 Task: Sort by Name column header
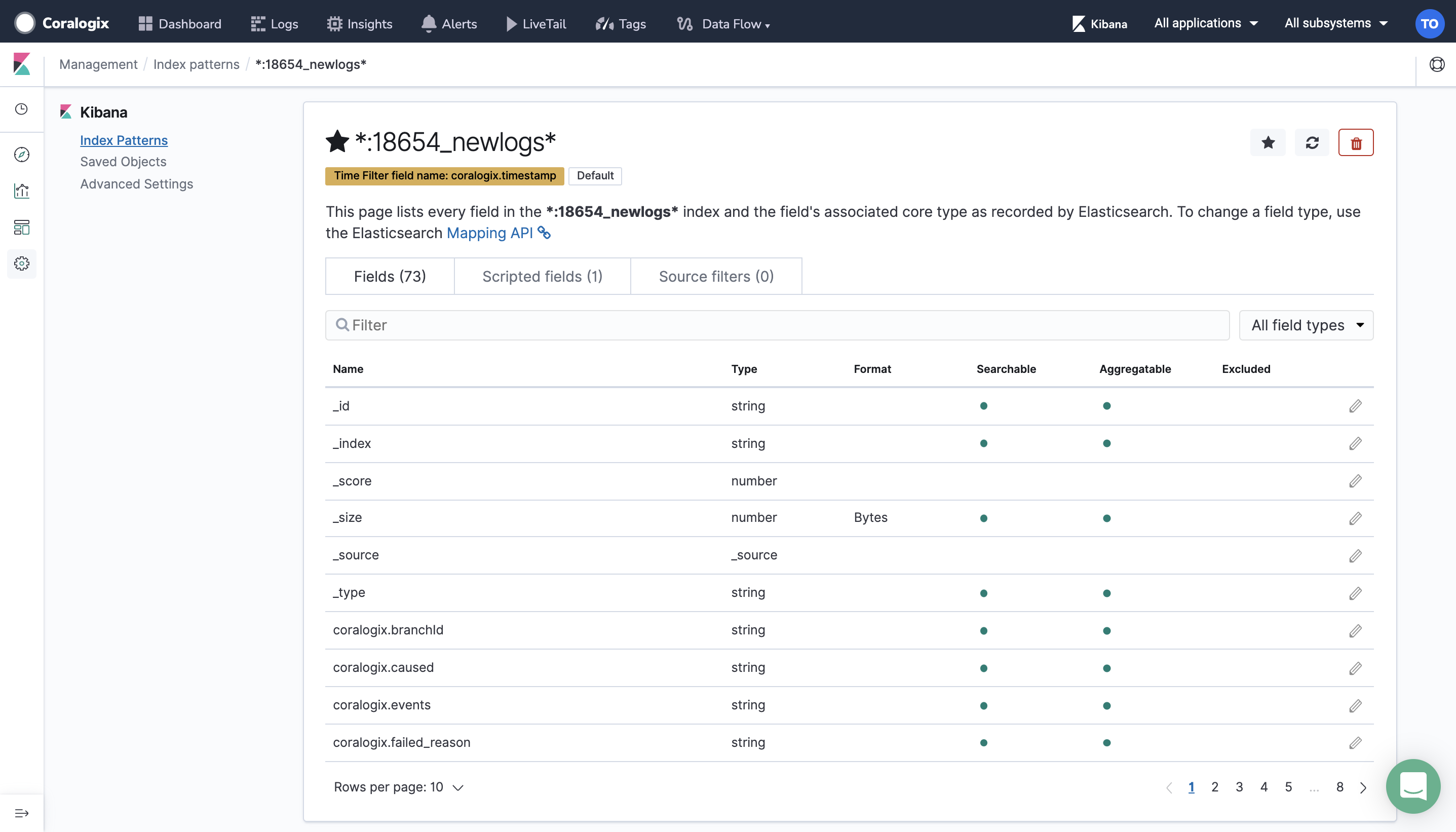pos(349,369)
